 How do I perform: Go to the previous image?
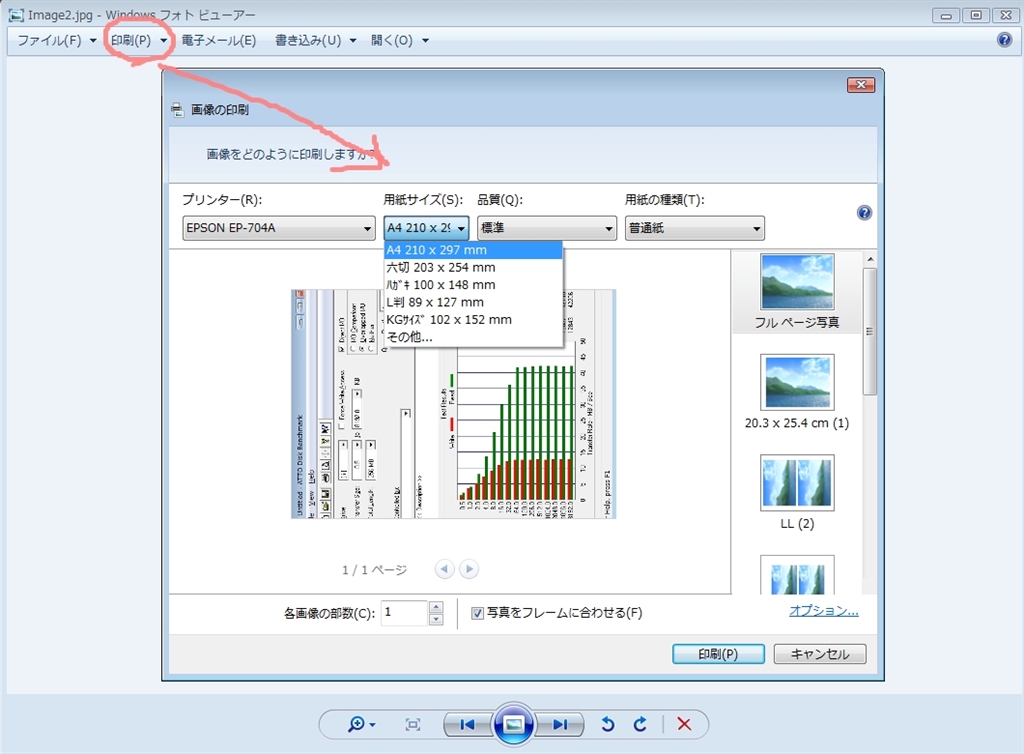[467, 724]
